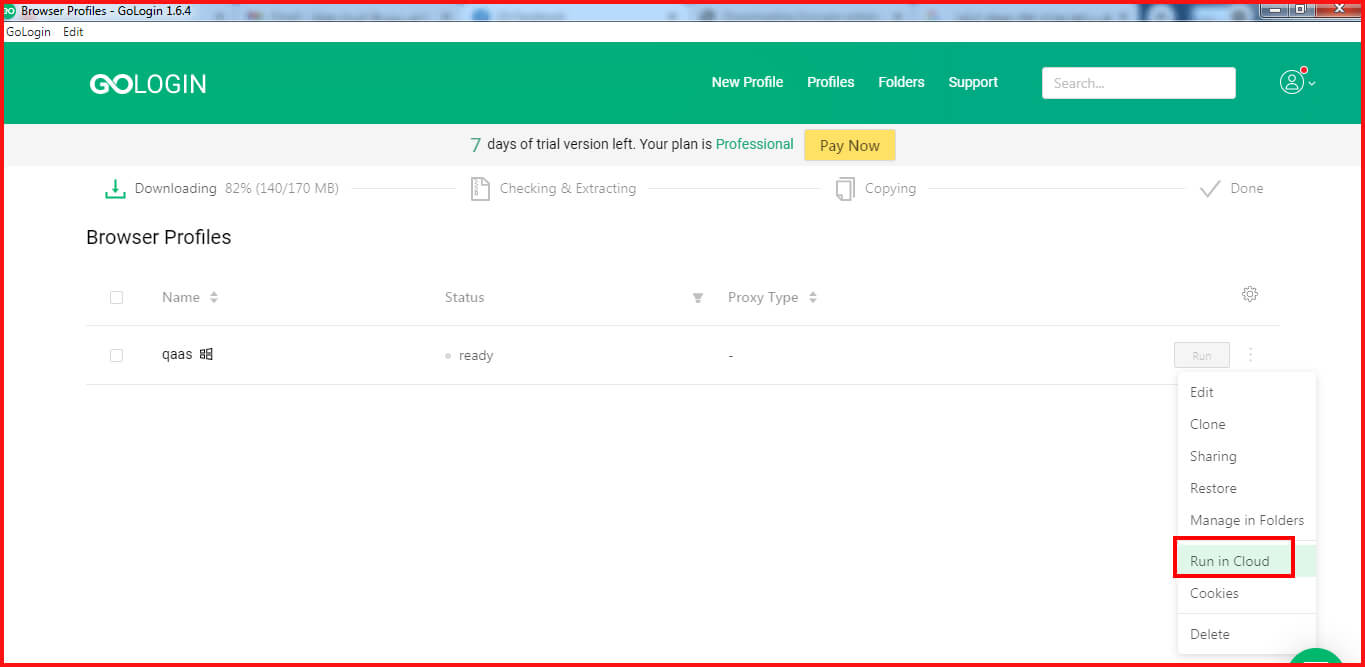Viewport: 1365px width, 667px height.
Task: Choose Delete from context menu
Action: pos(1247,634)
